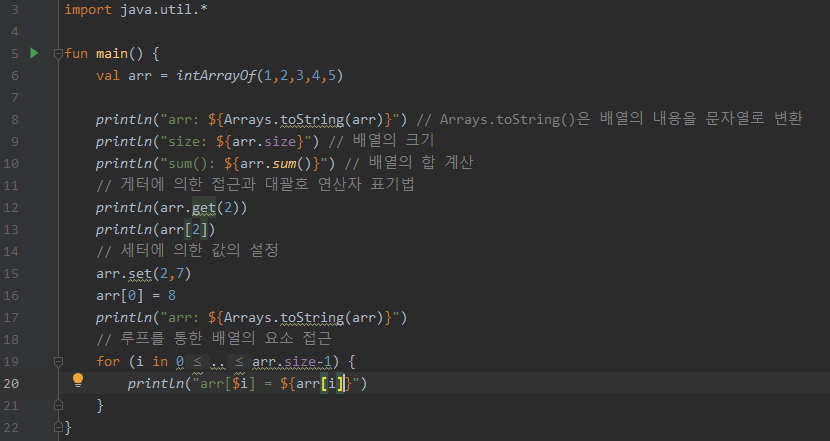This screenshot has height=441, width=830.
Task: Collapse the fun main() fold marker
Action: pos(58,53)
